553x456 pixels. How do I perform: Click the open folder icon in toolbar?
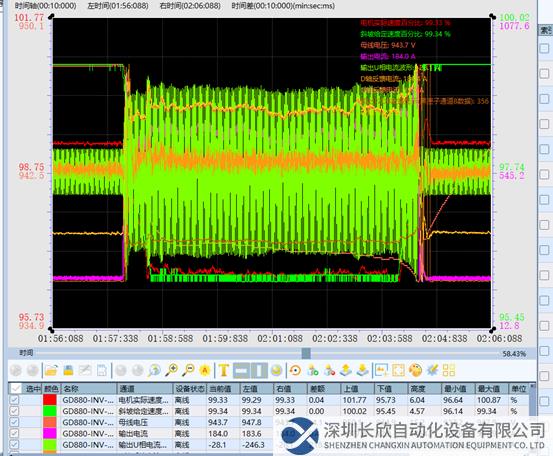tap(51, 370)
